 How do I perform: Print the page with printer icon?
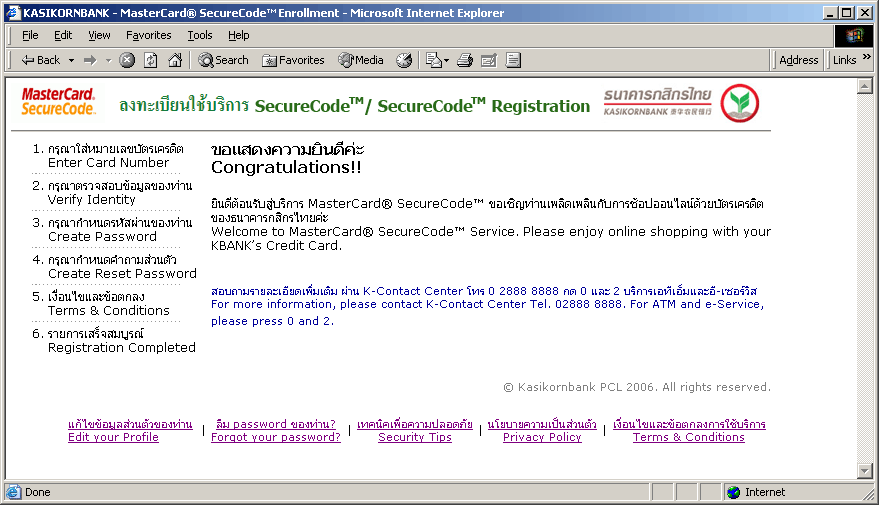tap(465, 60)
